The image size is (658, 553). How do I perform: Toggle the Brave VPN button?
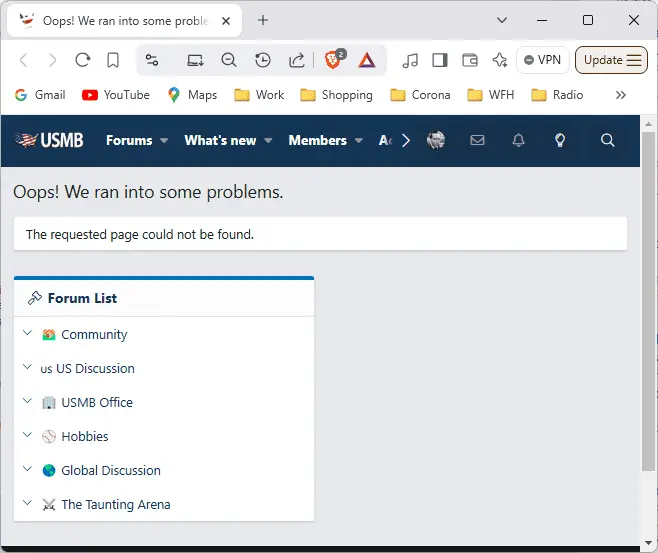click(542, 60)
